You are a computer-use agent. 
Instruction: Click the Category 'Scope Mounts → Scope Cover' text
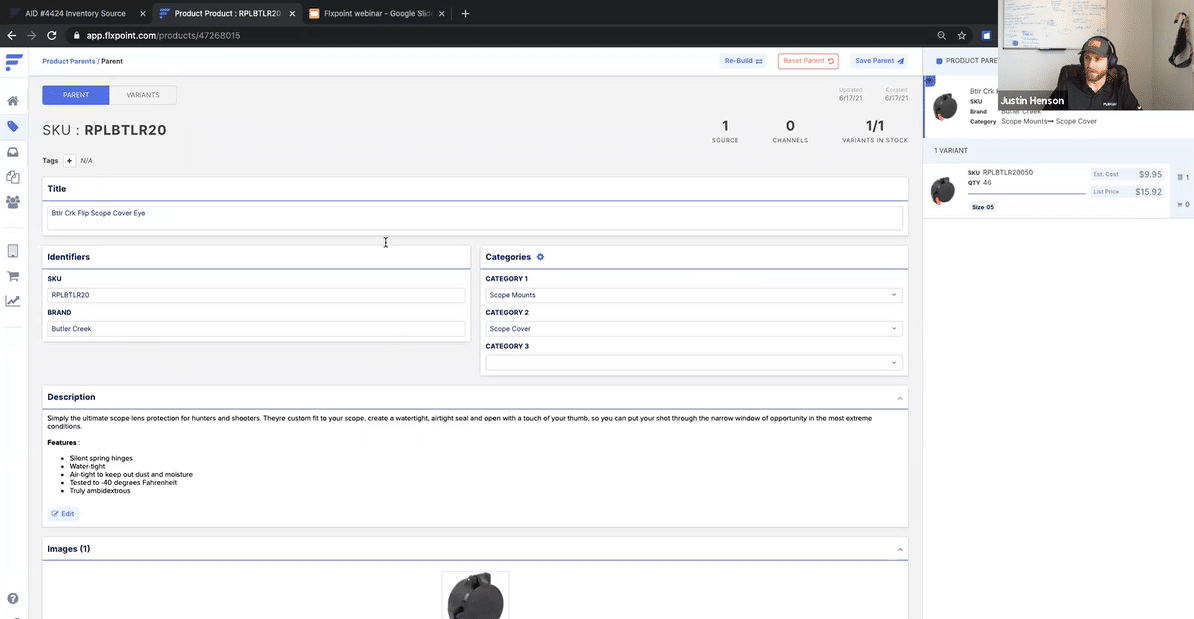coord(1049,122)
